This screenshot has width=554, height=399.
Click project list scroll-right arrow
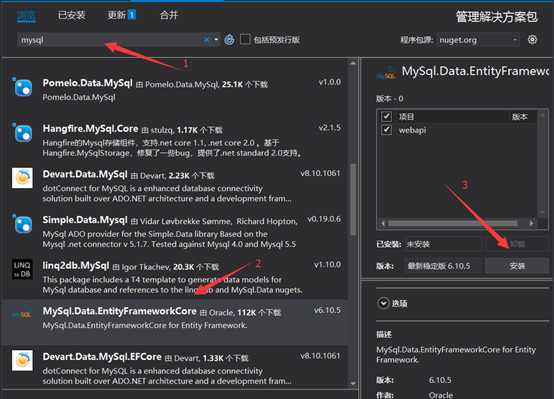531,223
